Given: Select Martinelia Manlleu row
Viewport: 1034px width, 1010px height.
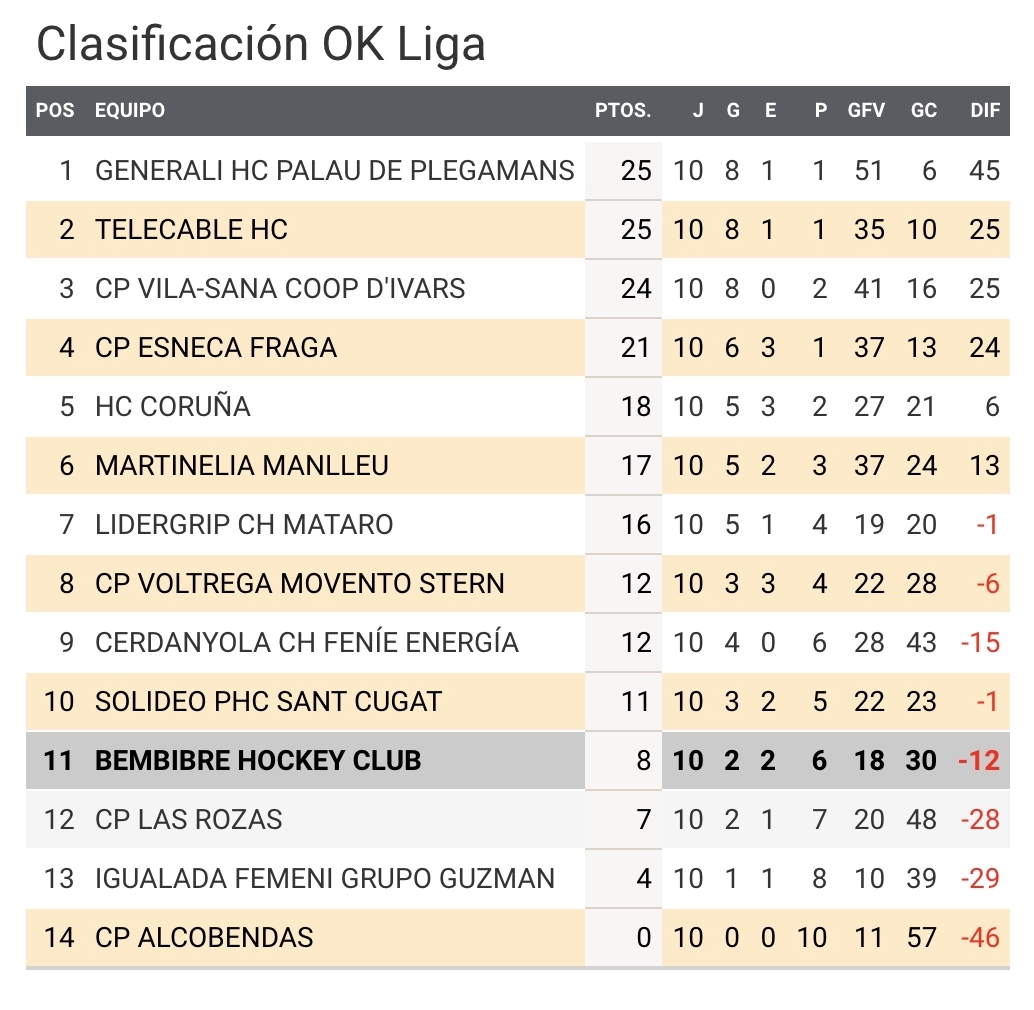Looking at the screenshot, I should (x=518, y=465).
